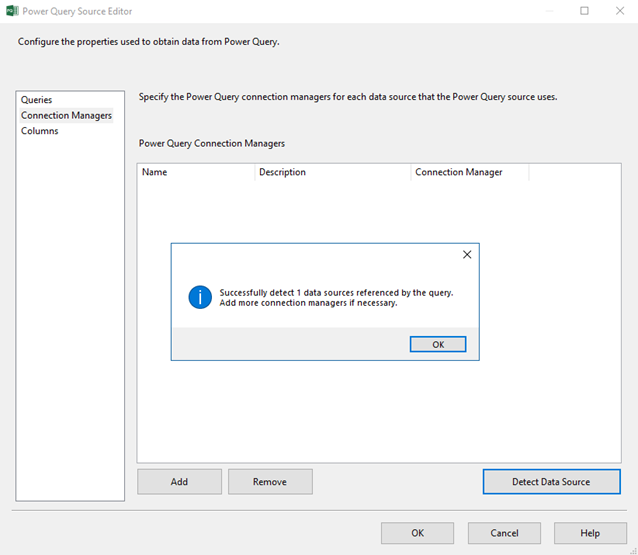Viewport: 638px width, 555px height.
Task: Confirm the message box with OK
Action: [x=438, y=344]
